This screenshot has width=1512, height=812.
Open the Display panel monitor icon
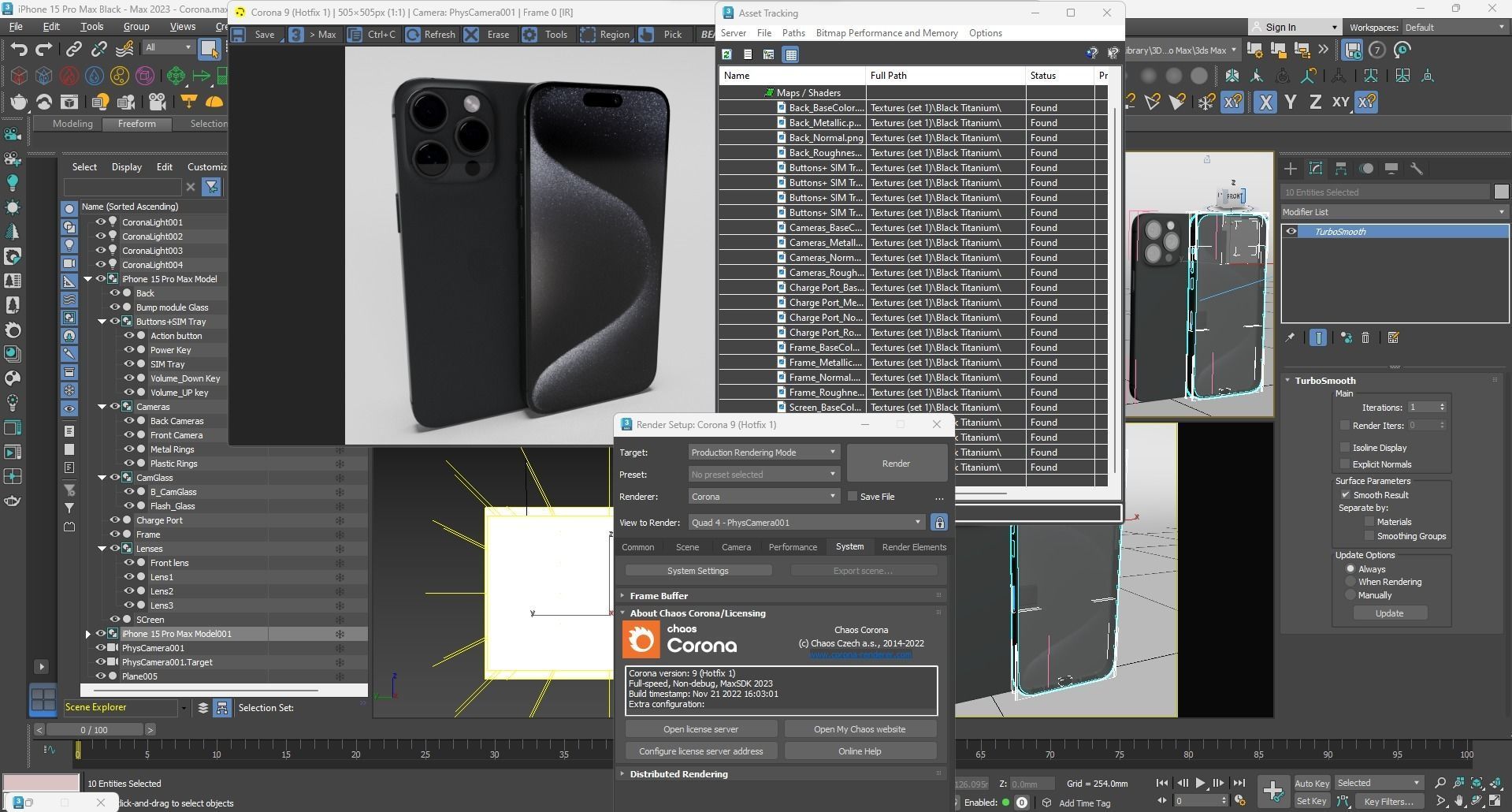coord(1391,169)
